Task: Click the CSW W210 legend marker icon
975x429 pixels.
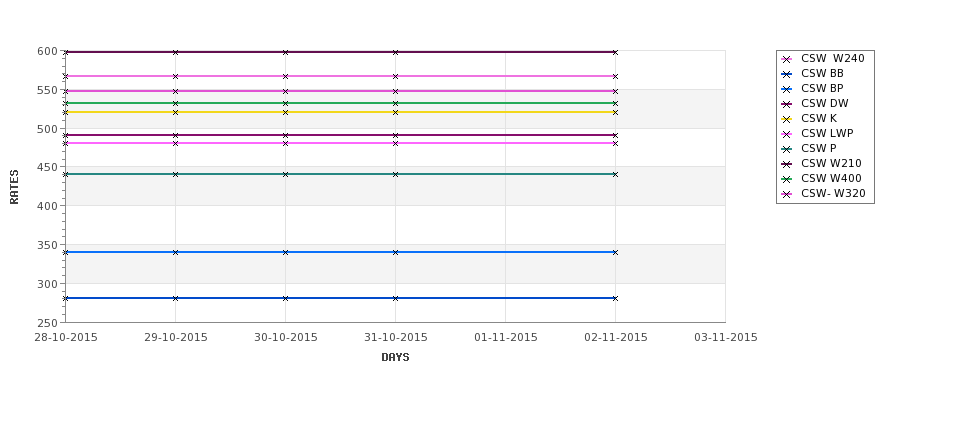Action: pyautogui.click(x=787, y=164)
